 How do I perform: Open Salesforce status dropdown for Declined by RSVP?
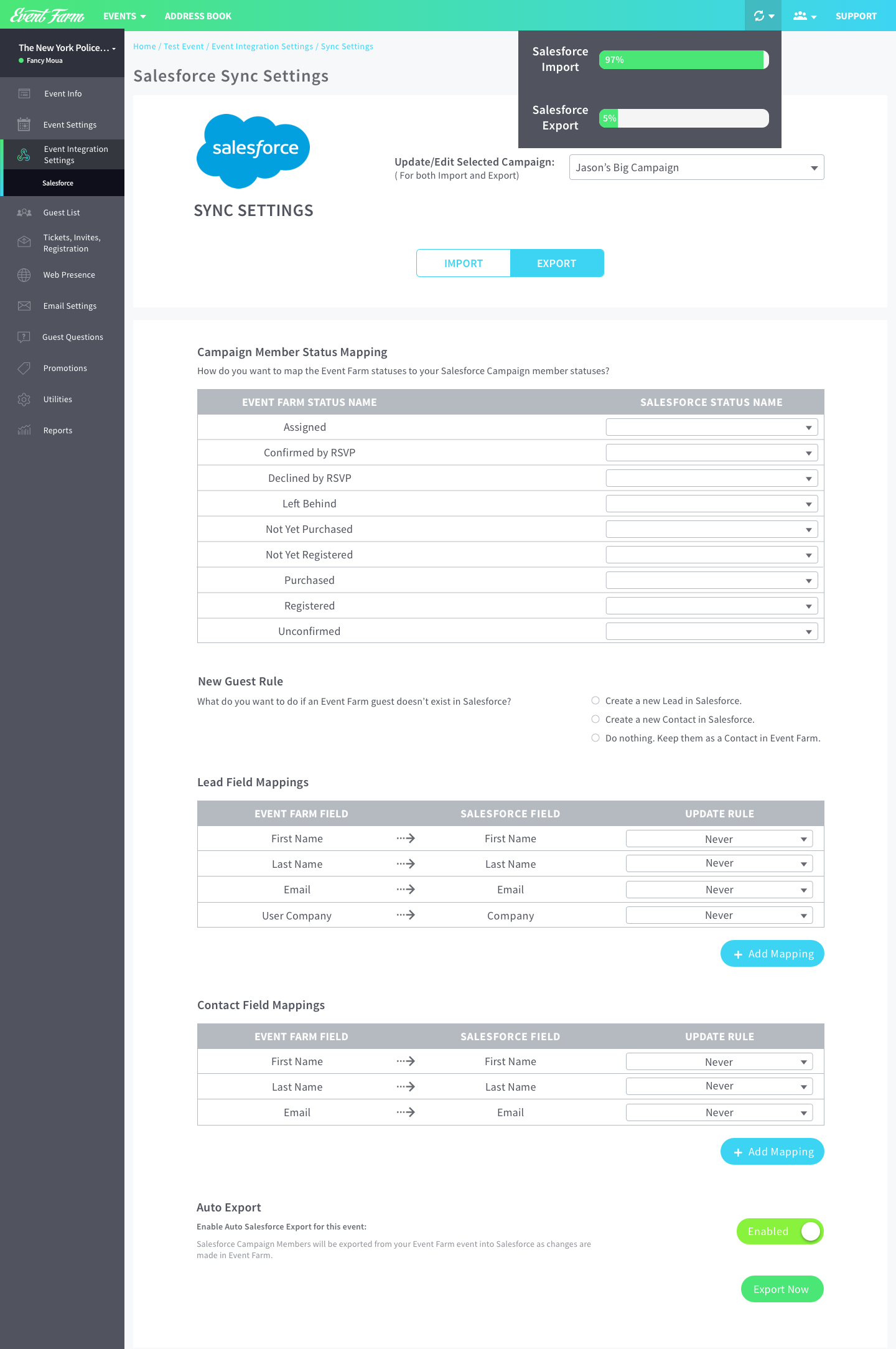[712, 478]
